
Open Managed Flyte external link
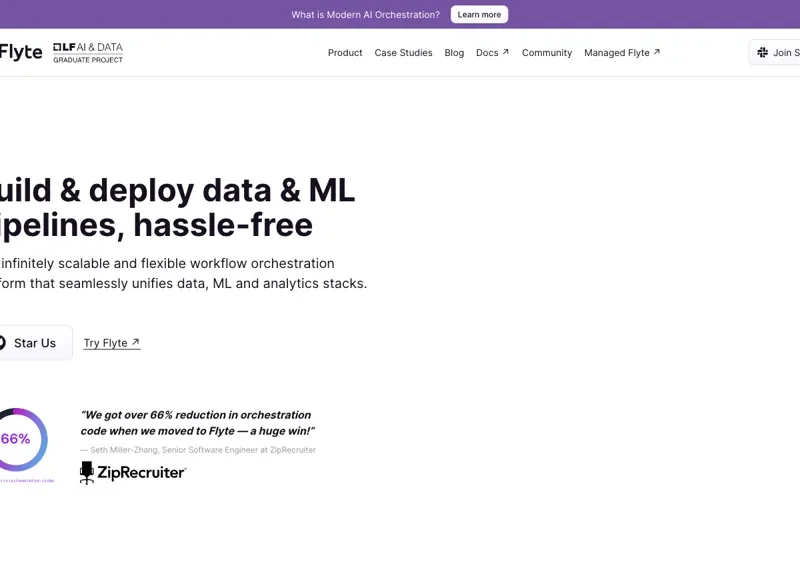[x=622, y=53]
